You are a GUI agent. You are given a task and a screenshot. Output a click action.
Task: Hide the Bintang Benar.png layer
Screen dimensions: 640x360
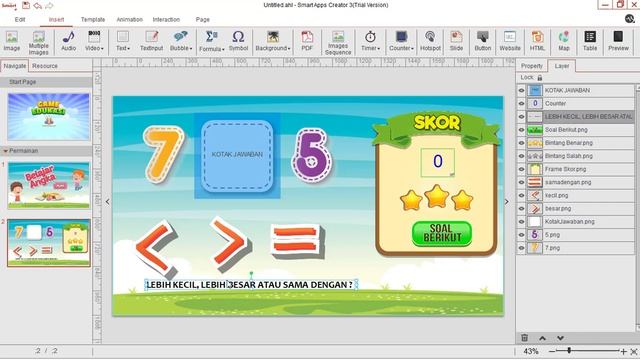[x=521, y=143]
